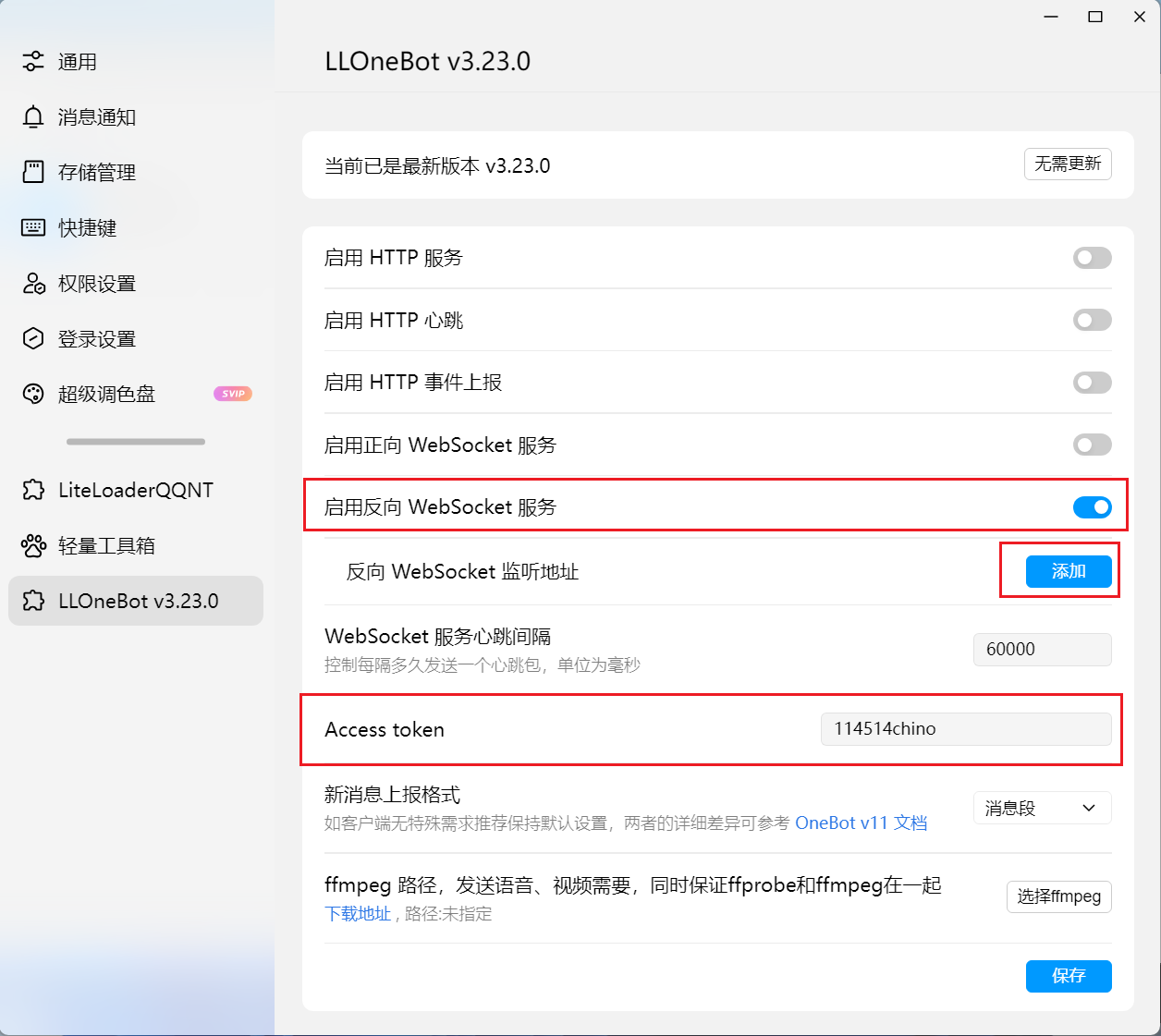Enable the 启用 HTTP 服务 switch
The image size is (1161, 1036).
(1092, 258)
